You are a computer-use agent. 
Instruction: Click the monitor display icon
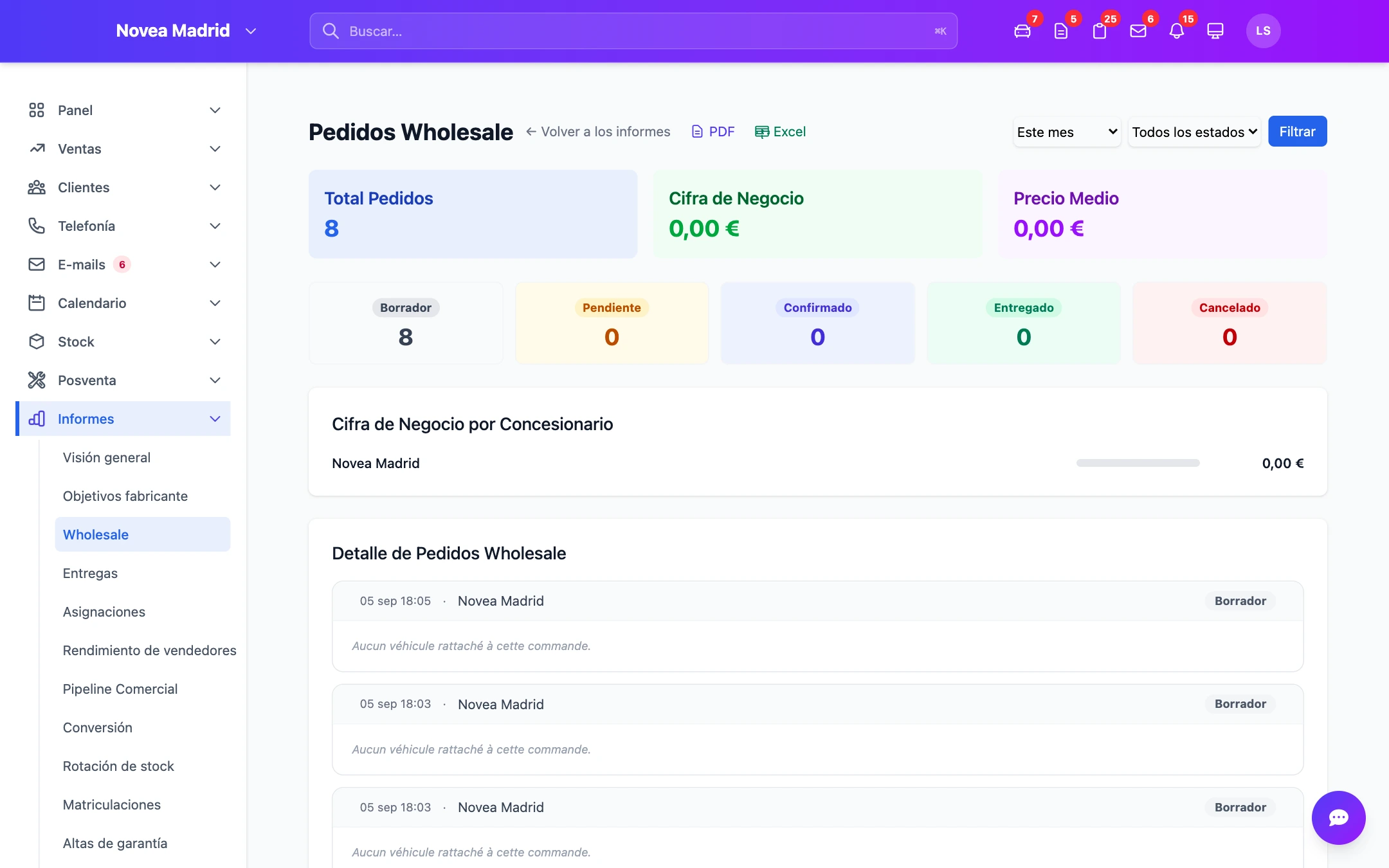[x=1215, y=31]
